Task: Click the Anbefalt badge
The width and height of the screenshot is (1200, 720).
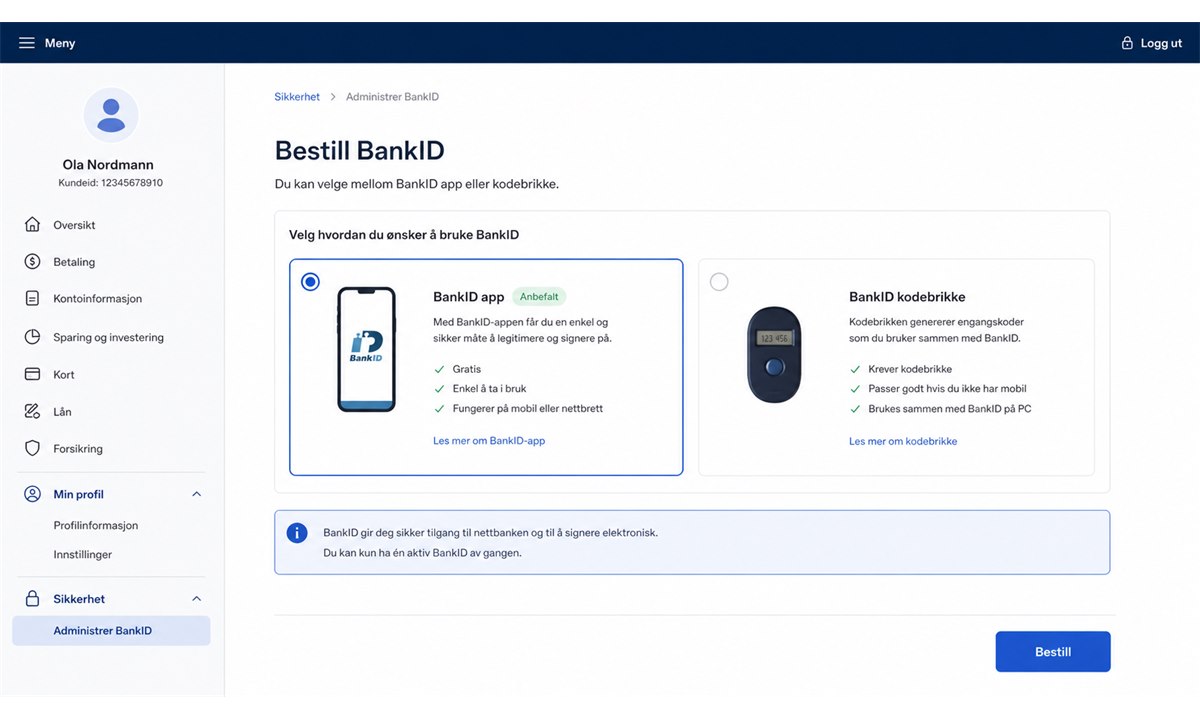Action: pyautogui.click(x=540, y=297)
